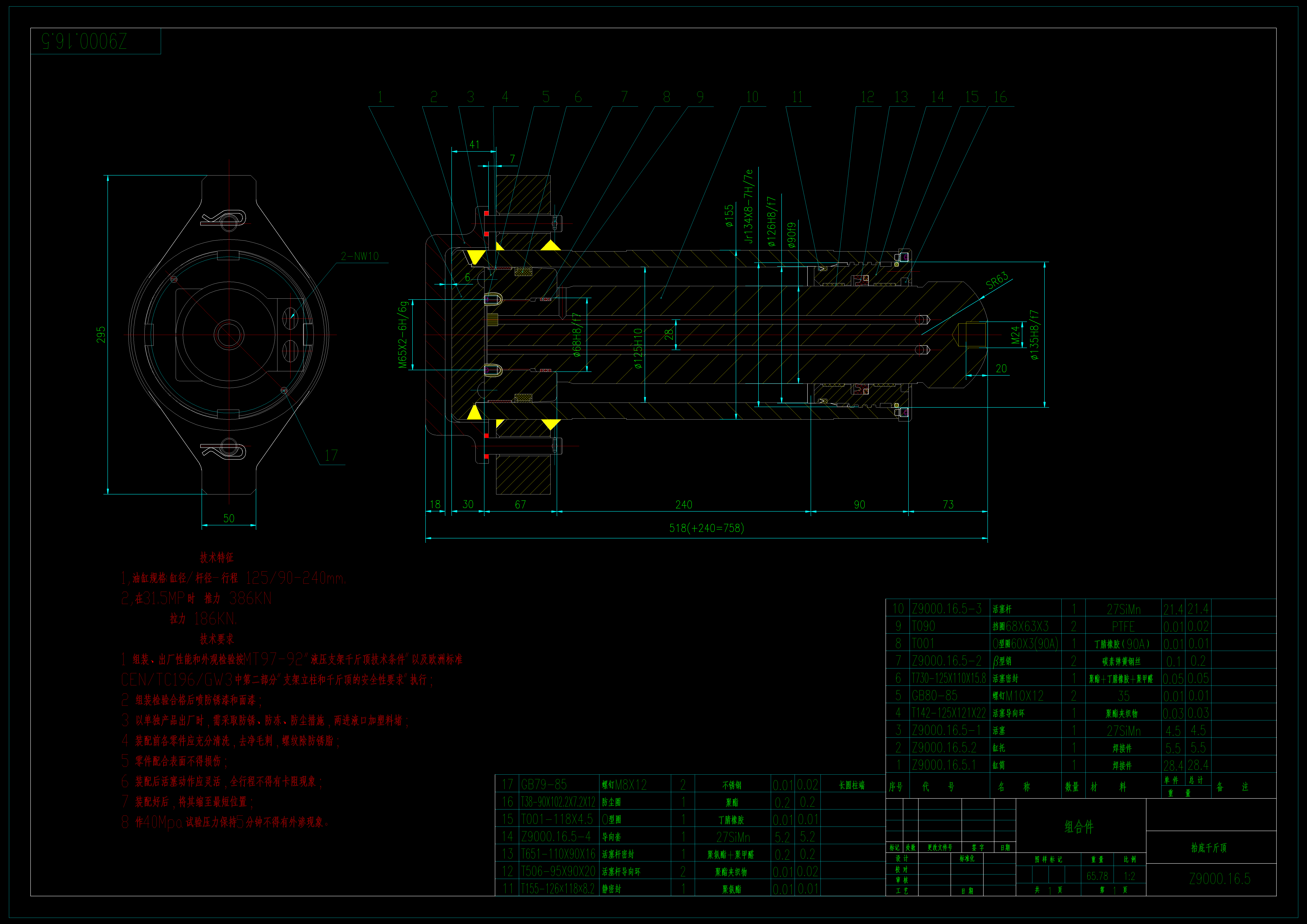
Task: Select the ø68H8/f7 fit dimension
Action: pos(577,335)
